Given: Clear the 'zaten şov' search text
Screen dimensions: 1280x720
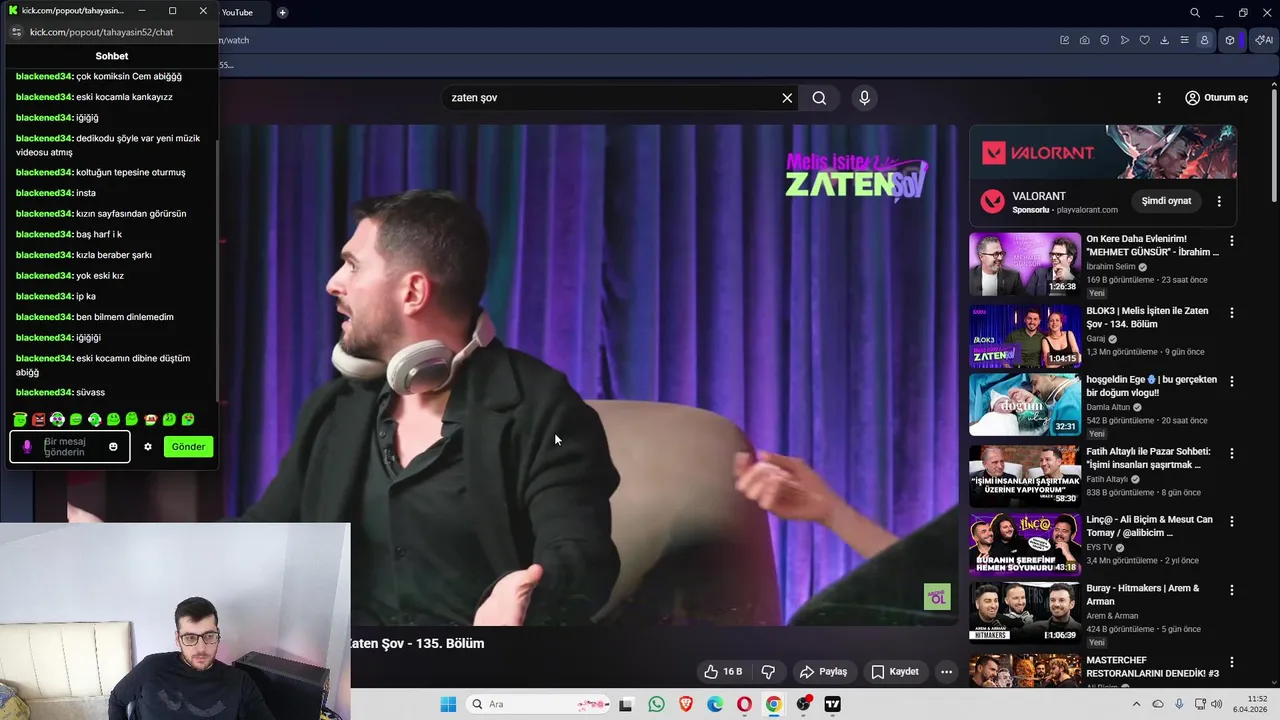Looking at the screenshot, I should pos(787,98).
